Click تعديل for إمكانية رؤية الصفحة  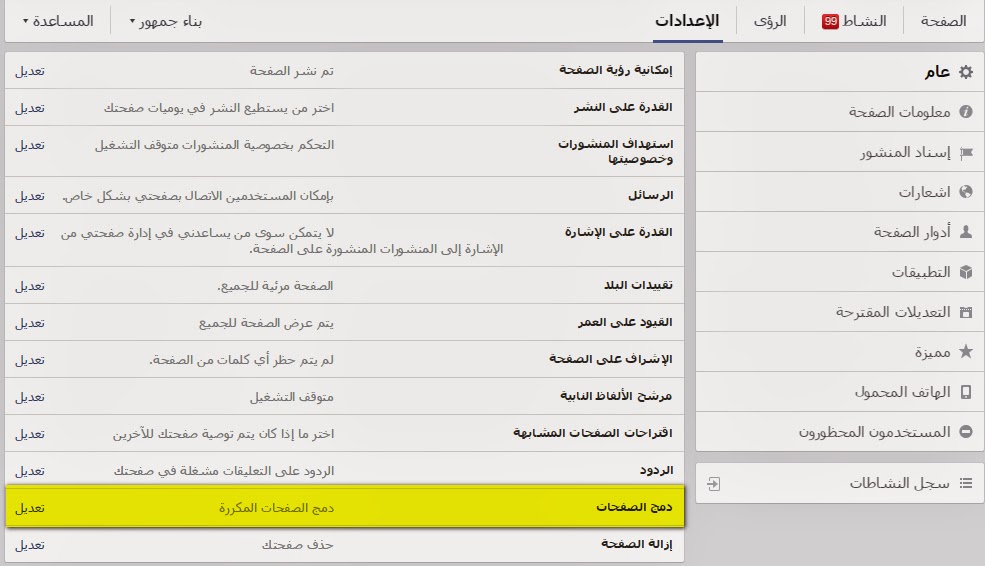coord(30,71)
